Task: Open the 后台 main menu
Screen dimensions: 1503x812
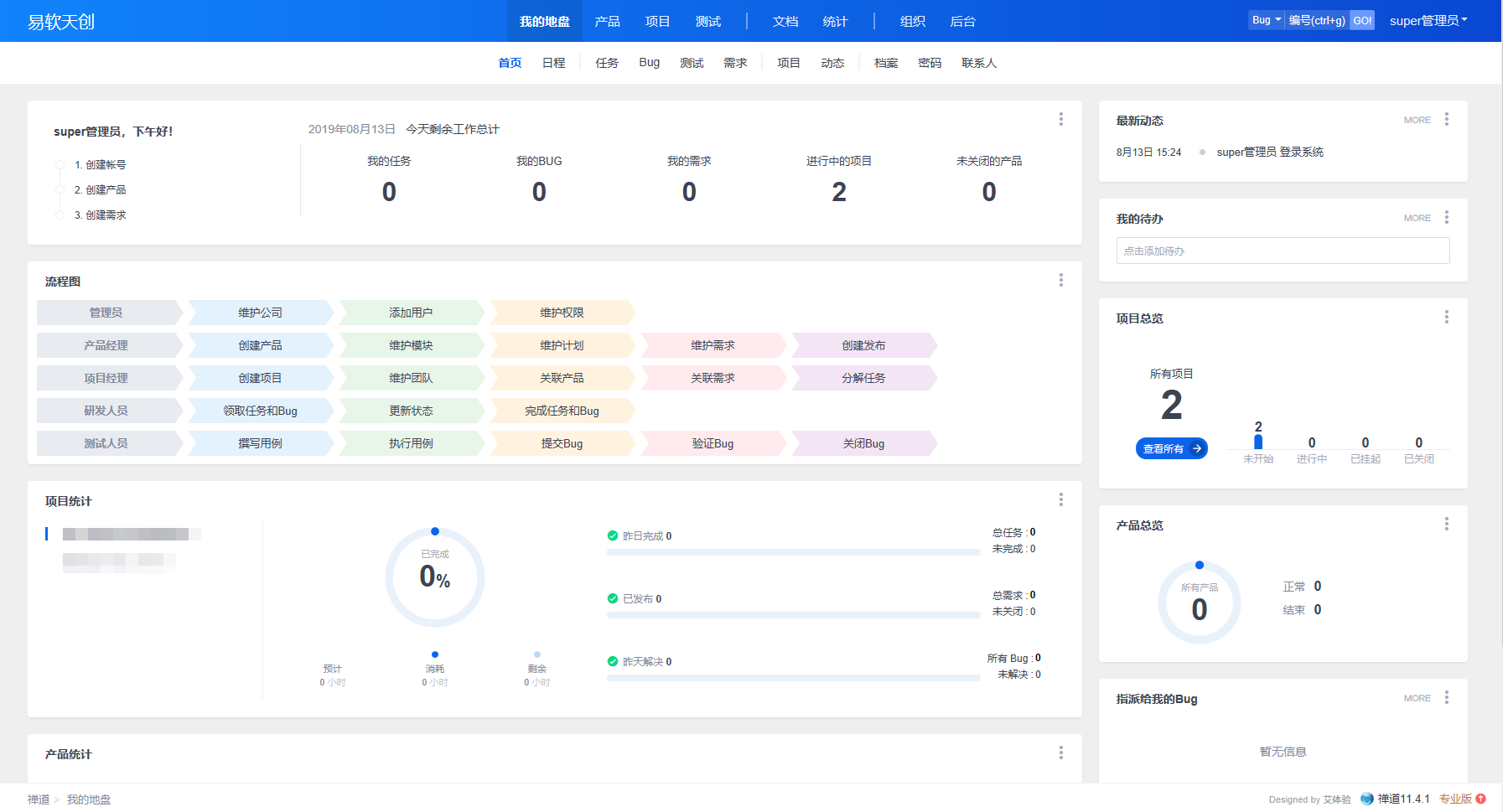Action: tap(963, 21)
